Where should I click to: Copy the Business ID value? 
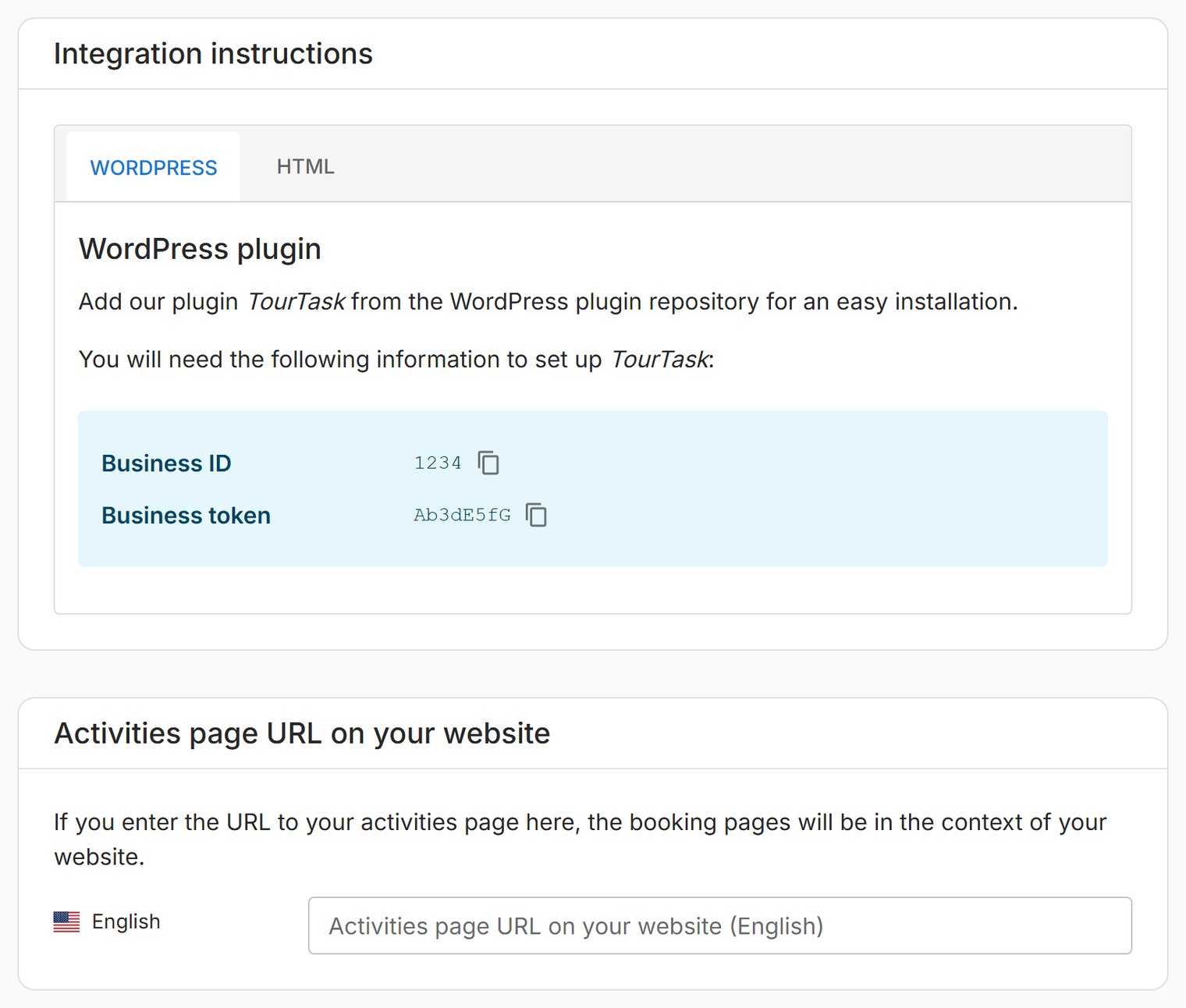[488, 463]
